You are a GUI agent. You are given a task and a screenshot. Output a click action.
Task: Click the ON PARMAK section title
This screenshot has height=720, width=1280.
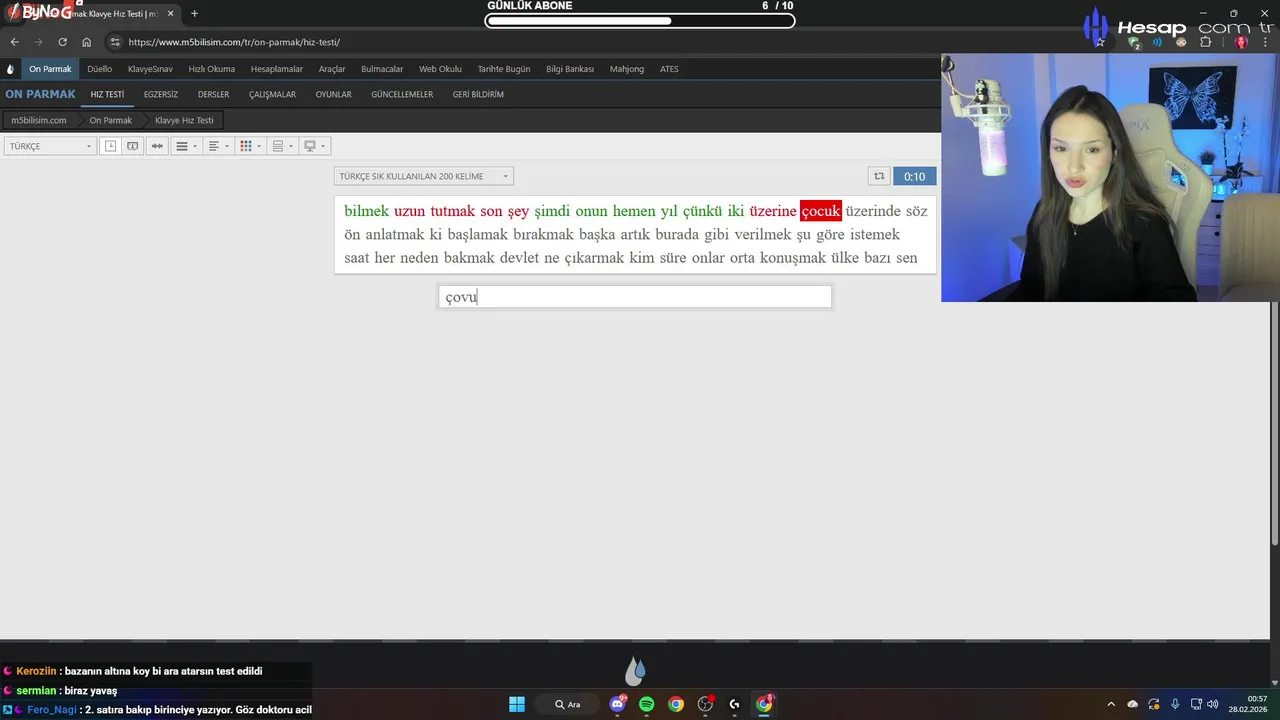point(40,94)
